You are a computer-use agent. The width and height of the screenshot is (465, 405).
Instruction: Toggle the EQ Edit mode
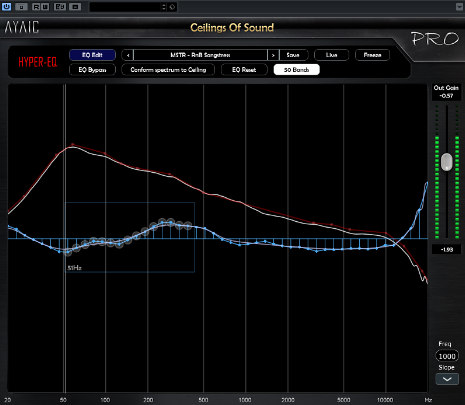(x=92, y=55)
